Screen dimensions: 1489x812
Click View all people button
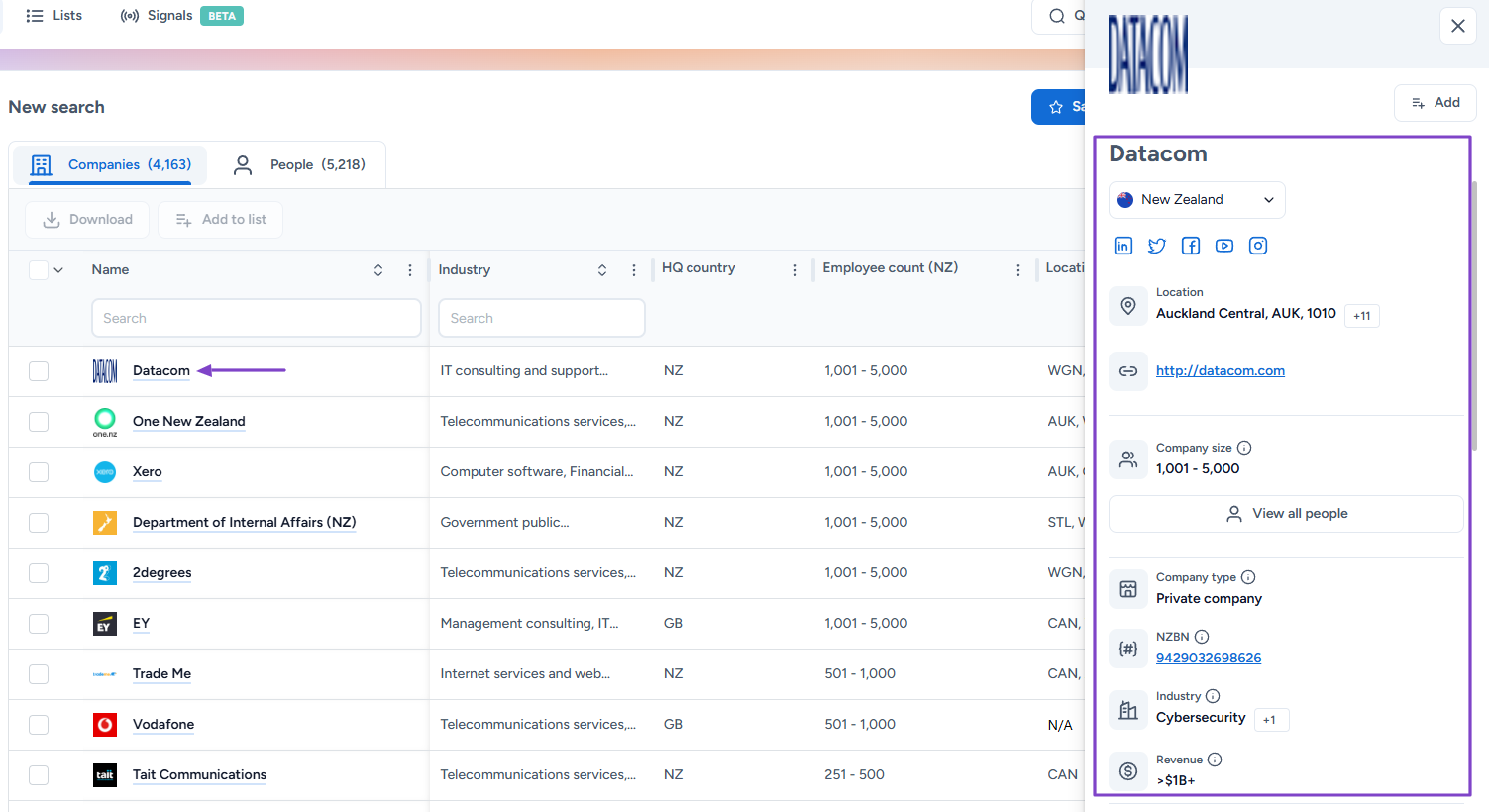click(1286, 514)
